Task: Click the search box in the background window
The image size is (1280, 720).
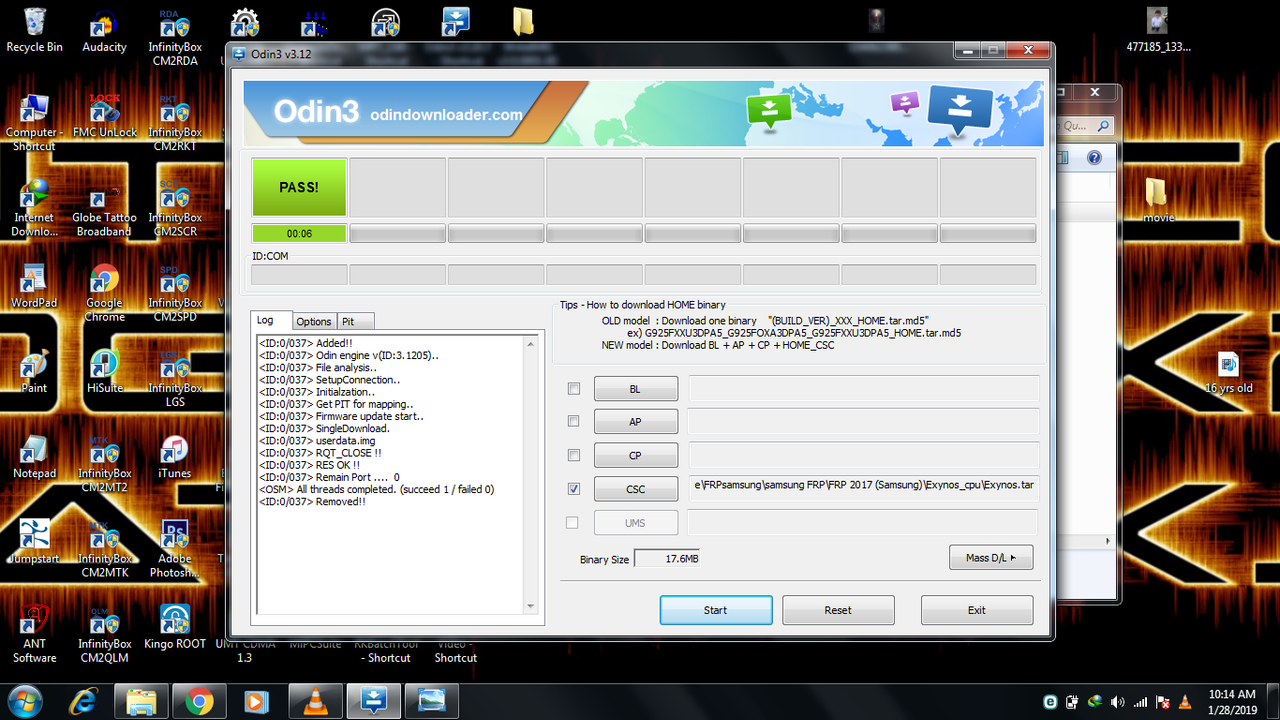Action: [x=1087, y=126]
